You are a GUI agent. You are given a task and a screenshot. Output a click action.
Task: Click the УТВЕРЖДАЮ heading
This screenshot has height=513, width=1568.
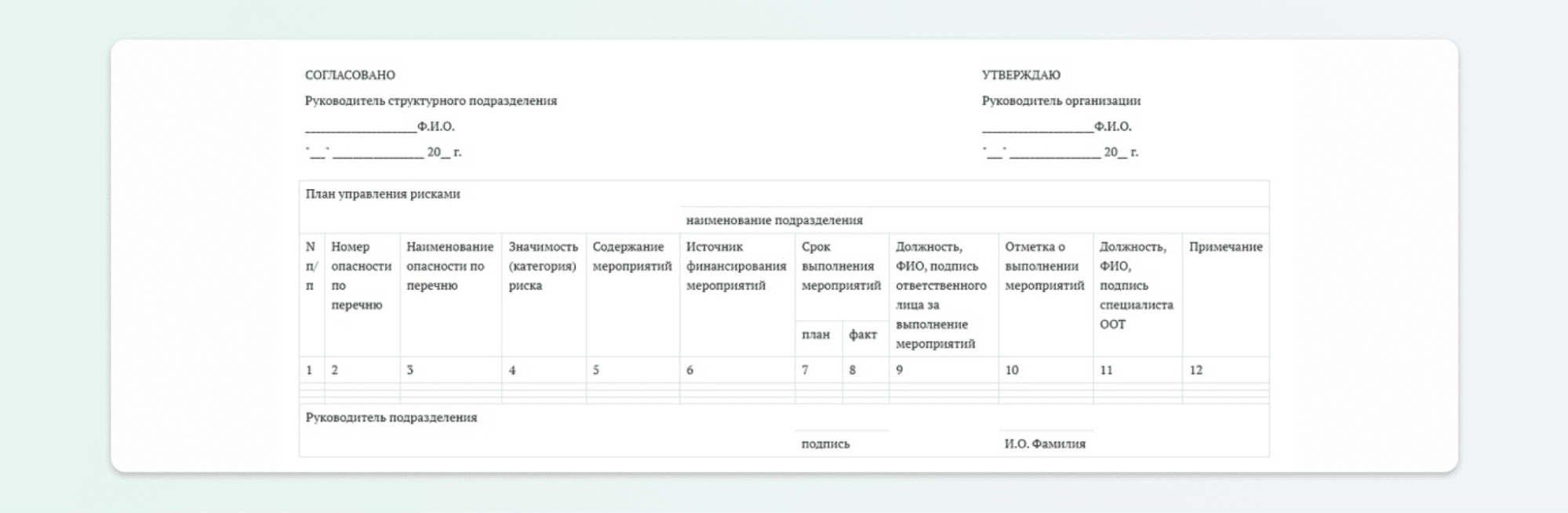pyautogui.click(x=1020, y=75)
